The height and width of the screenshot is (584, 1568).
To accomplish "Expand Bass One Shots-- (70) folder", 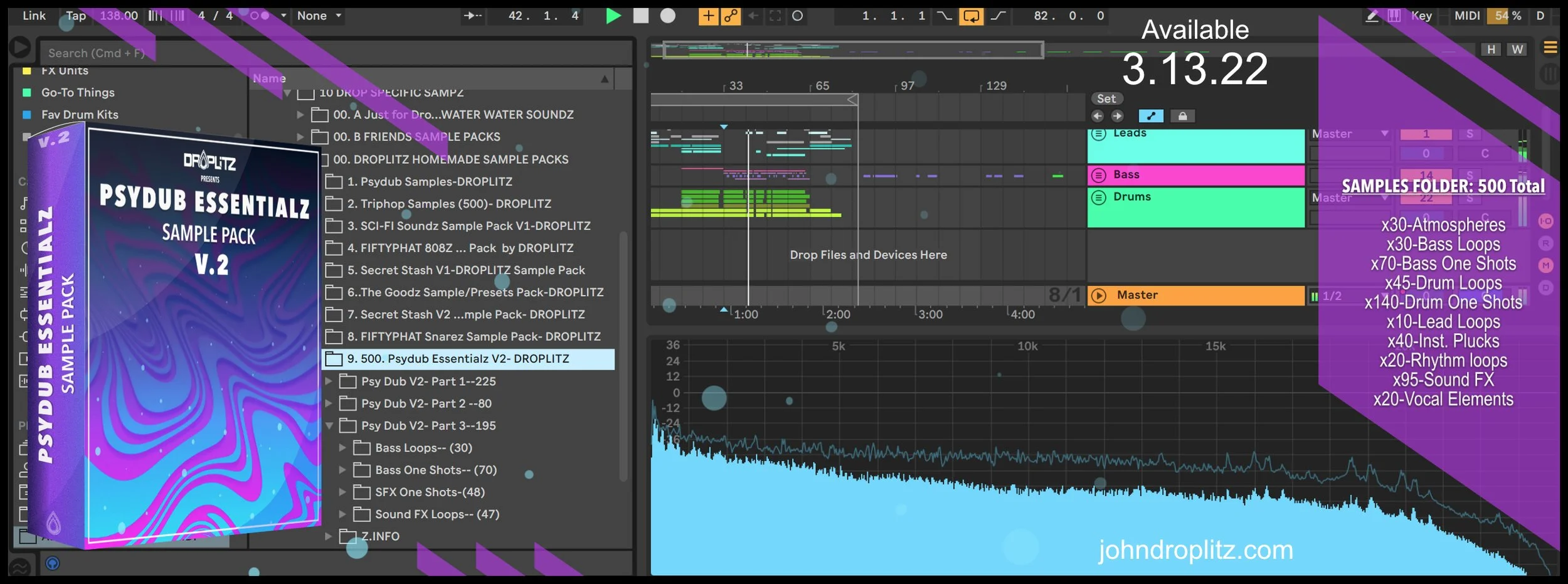I will (342, 470).
